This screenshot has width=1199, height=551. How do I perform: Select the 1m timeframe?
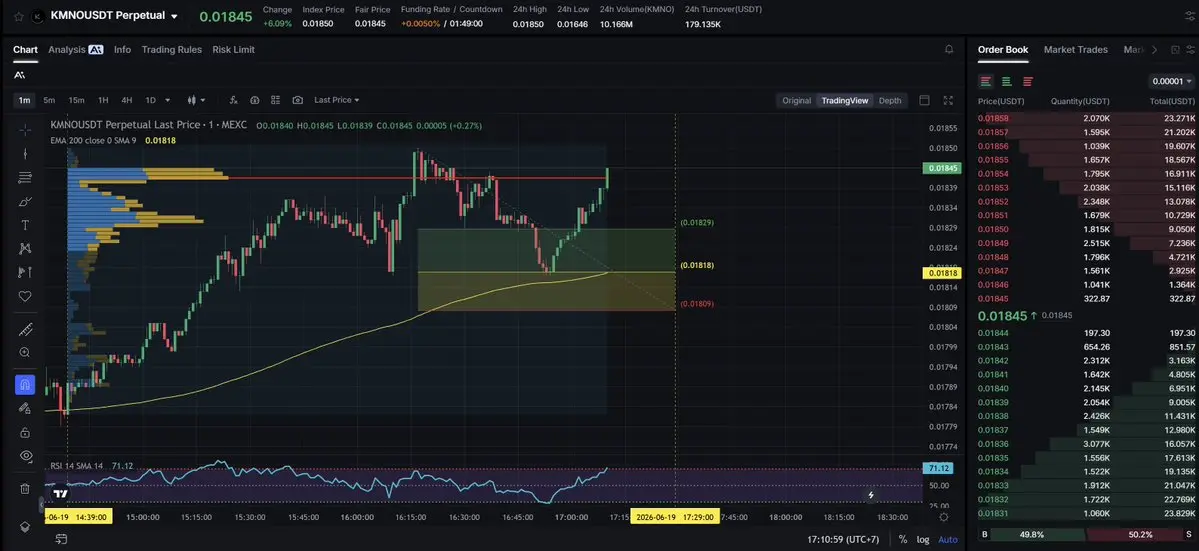pos(24,100)
